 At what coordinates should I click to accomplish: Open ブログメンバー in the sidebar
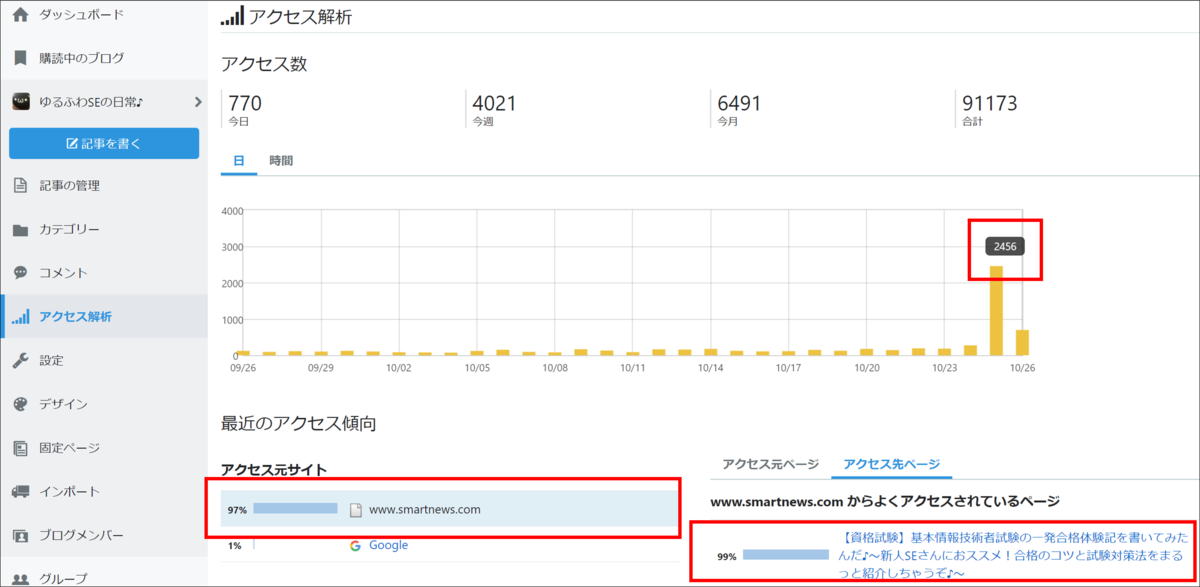(81, 535)
